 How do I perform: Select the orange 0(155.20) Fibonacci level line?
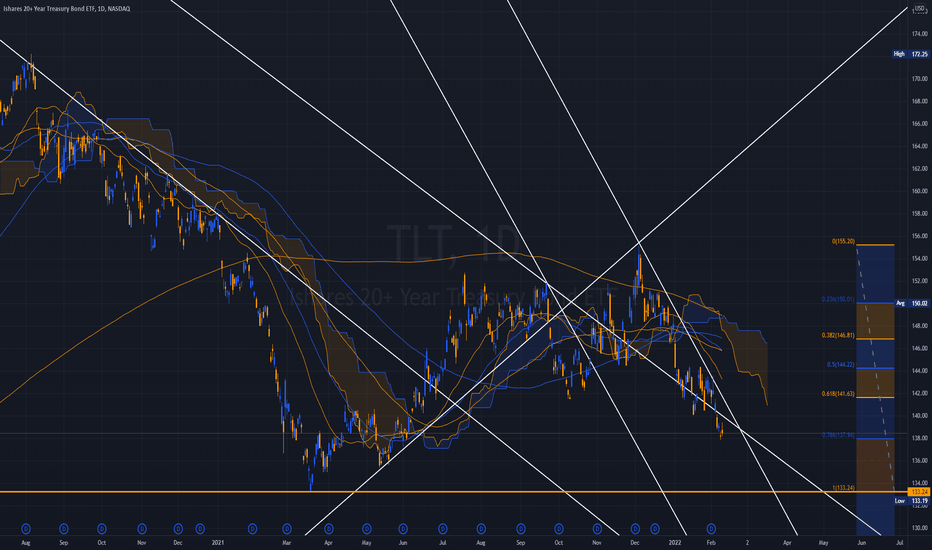click(x=875, y=245)
